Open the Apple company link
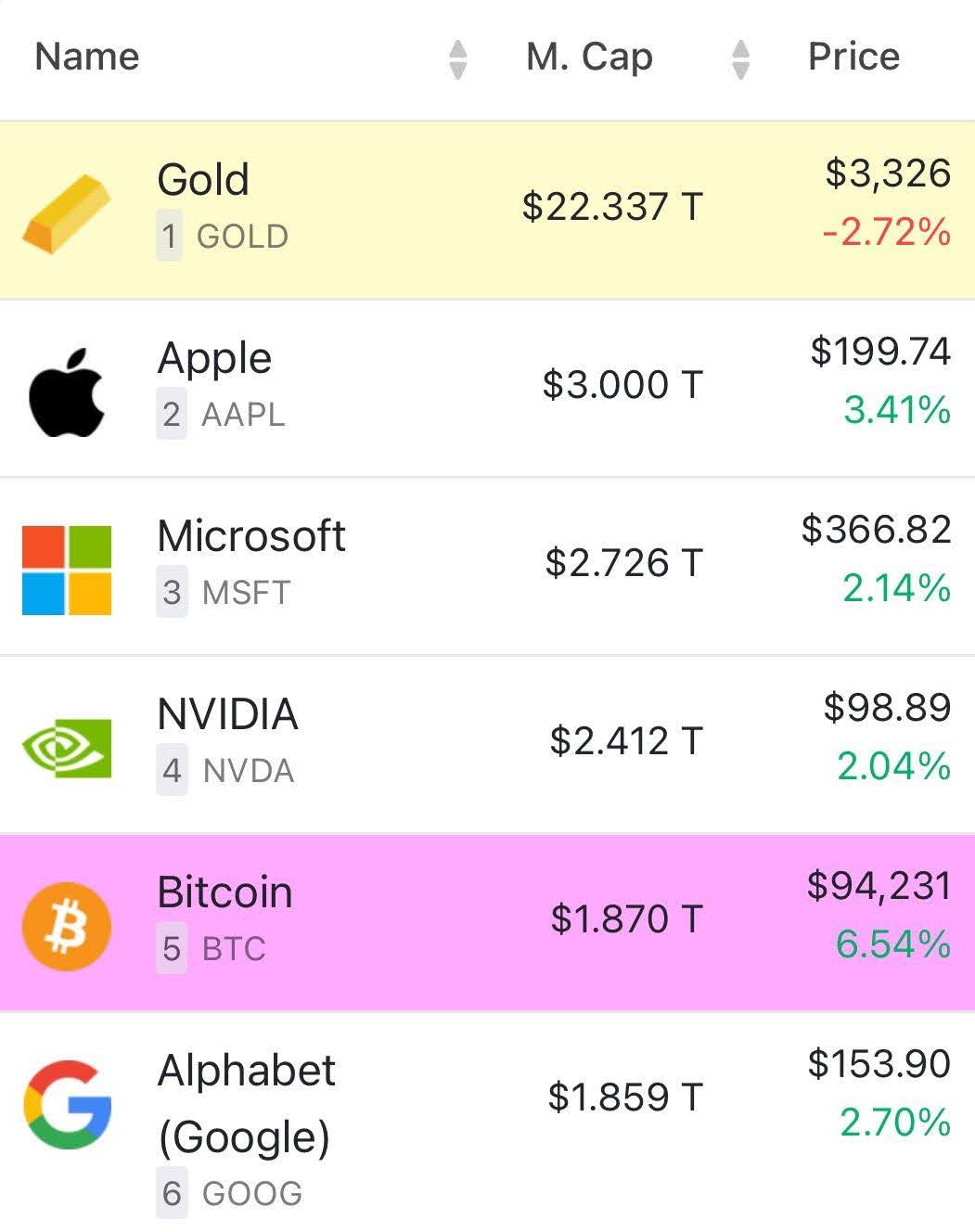Viewport: 975px width, 1232px height. (214, 358)
